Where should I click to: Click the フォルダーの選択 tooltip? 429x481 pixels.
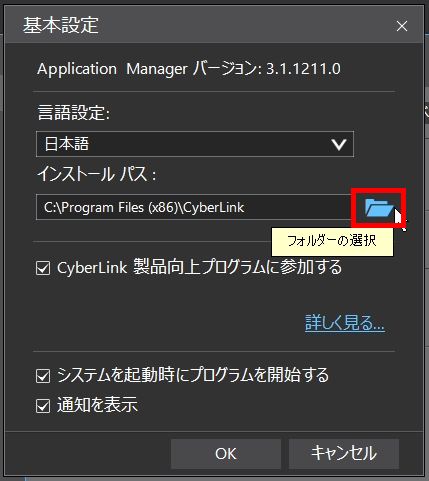click(x=332, y=241)
